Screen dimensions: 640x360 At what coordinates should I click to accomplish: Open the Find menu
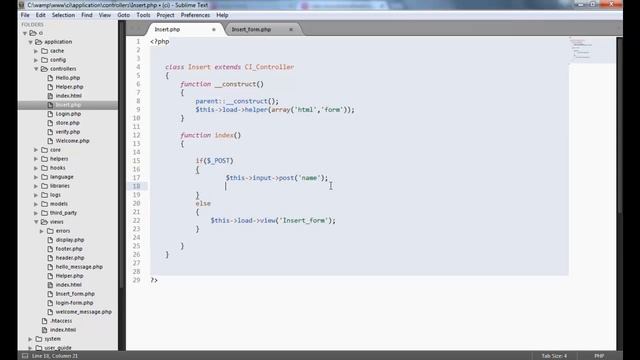point(87,15)
